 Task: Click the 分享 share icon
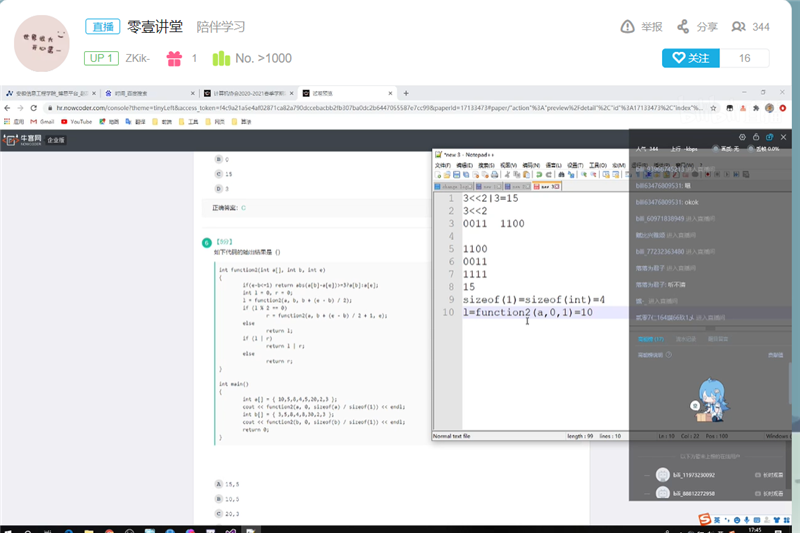tap(684, 27)
